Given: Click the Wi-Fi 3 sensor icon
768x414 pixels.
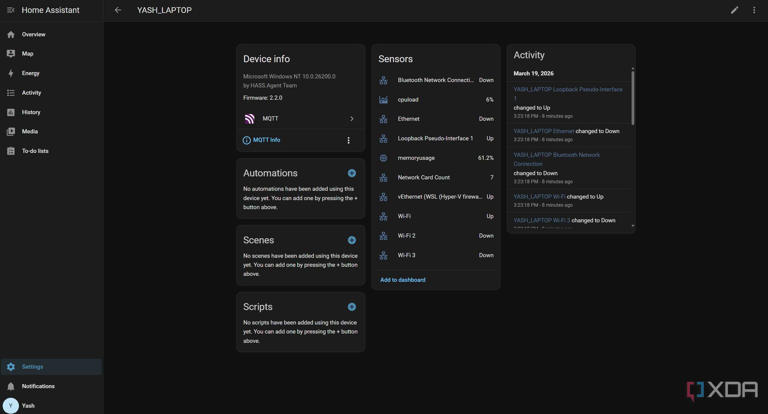Looking at the screenshot, I should (384, 255).
